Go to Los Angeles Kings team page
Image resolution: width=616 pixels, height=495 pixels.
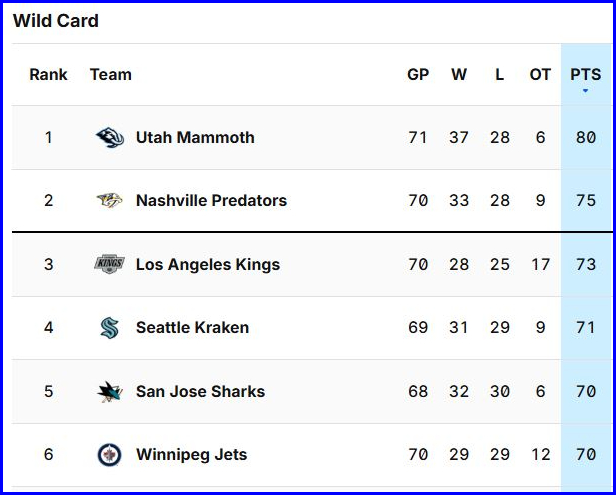[x=208, y=264]
